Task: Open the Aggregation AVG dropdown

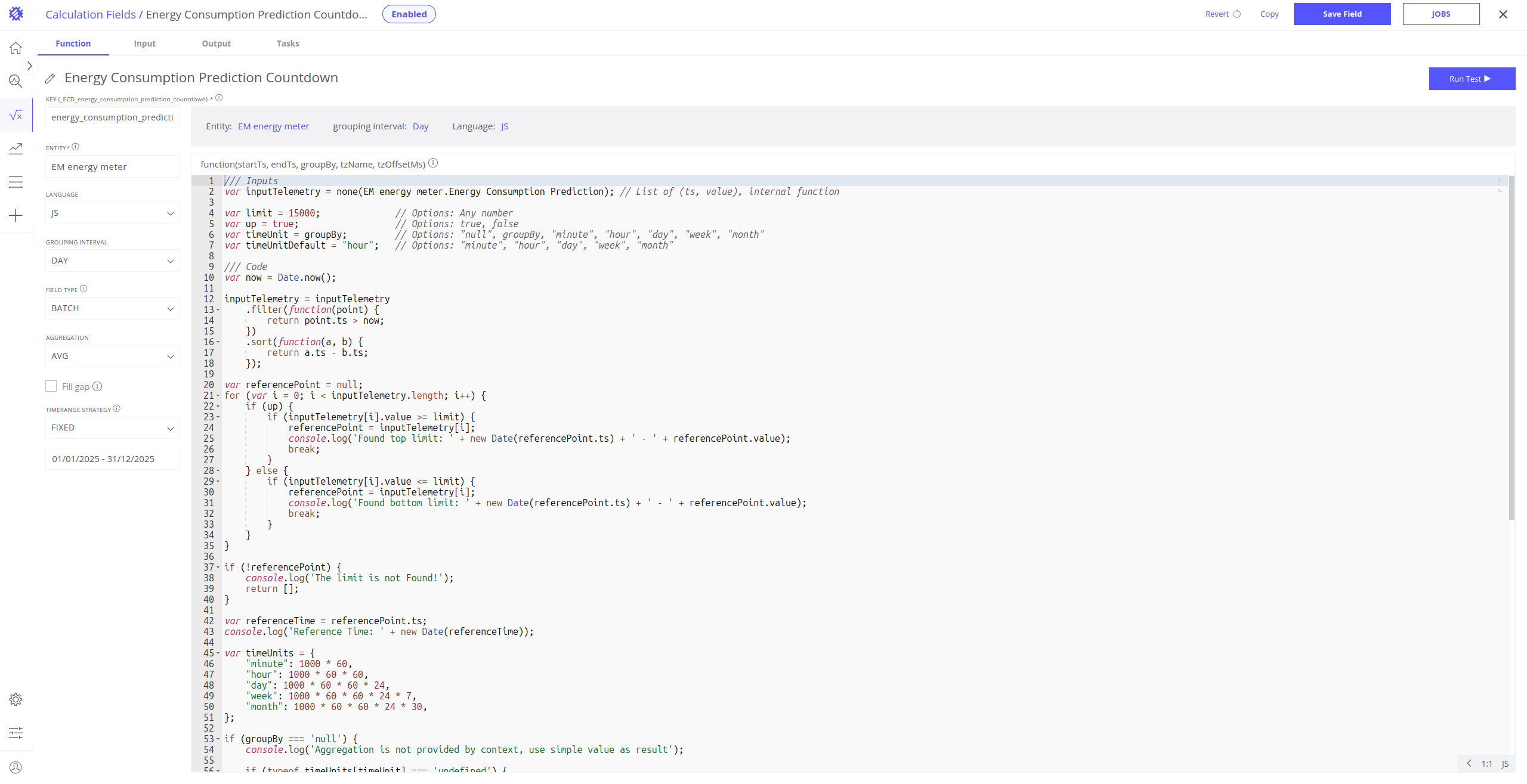Action: pyautogui.click(x=112, y=356)
